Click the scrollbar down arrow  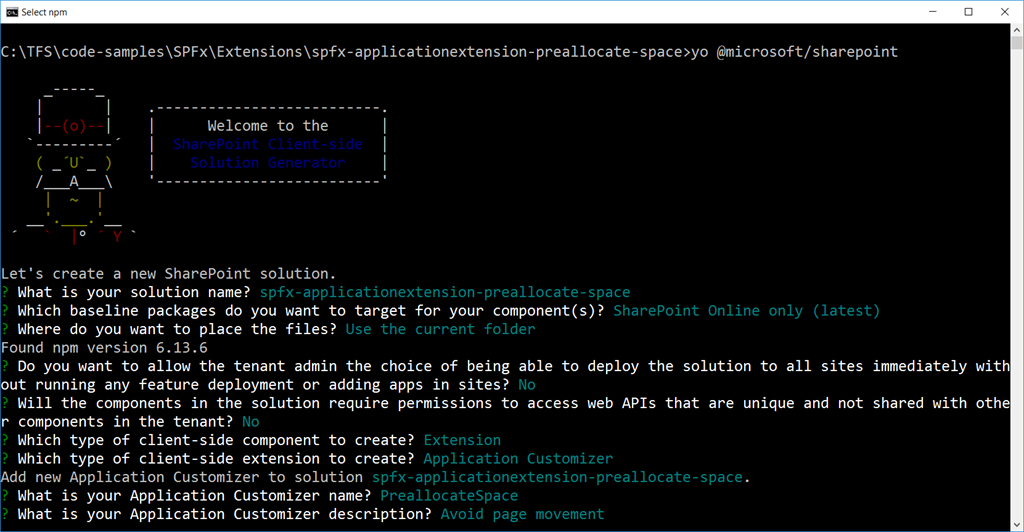click(1017, 524)
